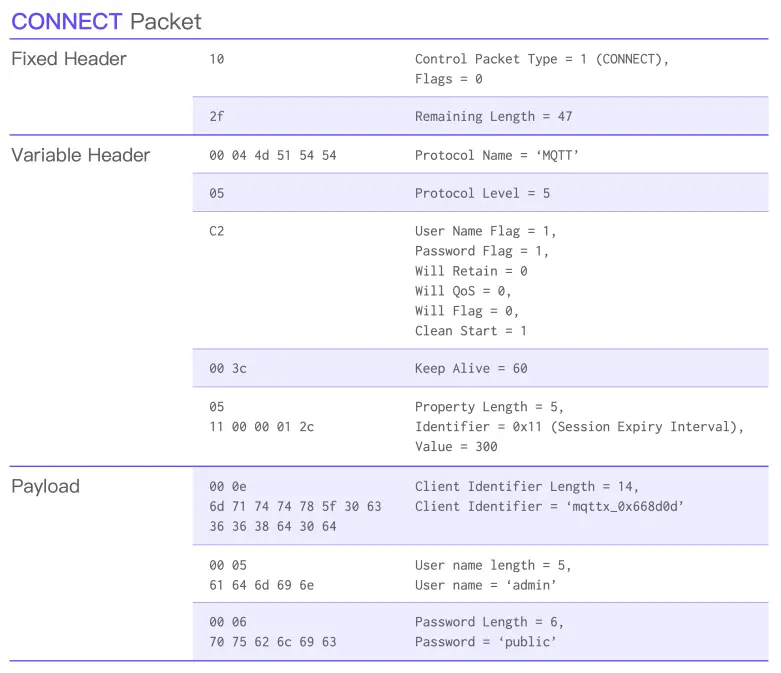Click the C2 connect flags byte
This screenshot has width=781, height=673.
click(217, 231)
